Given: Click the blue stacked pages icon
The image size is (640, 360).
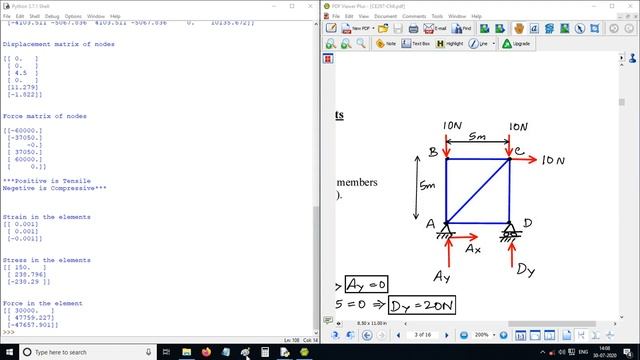Looking at the screenshot, I should (549, 28).
